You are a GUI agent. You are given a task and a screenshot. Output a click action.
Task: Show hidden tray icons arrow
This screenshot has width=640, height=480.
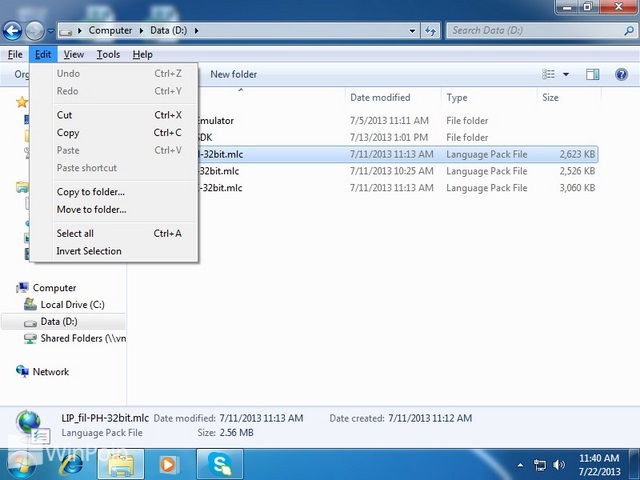click(x=520, y=465)
